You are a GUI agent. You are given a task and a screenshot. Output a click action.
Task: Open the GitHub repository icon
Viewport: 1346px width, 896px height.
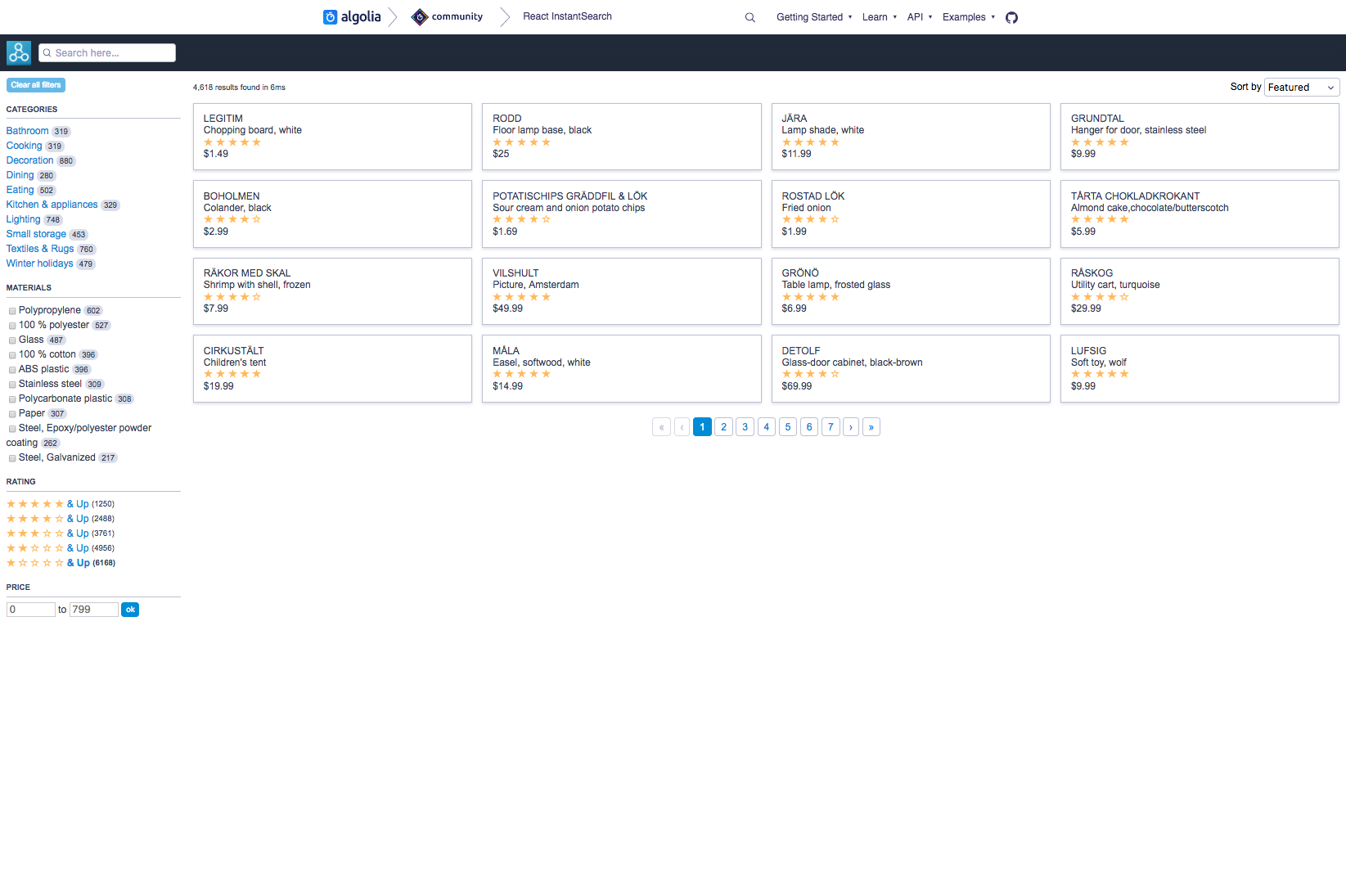tap(1011, 16)
